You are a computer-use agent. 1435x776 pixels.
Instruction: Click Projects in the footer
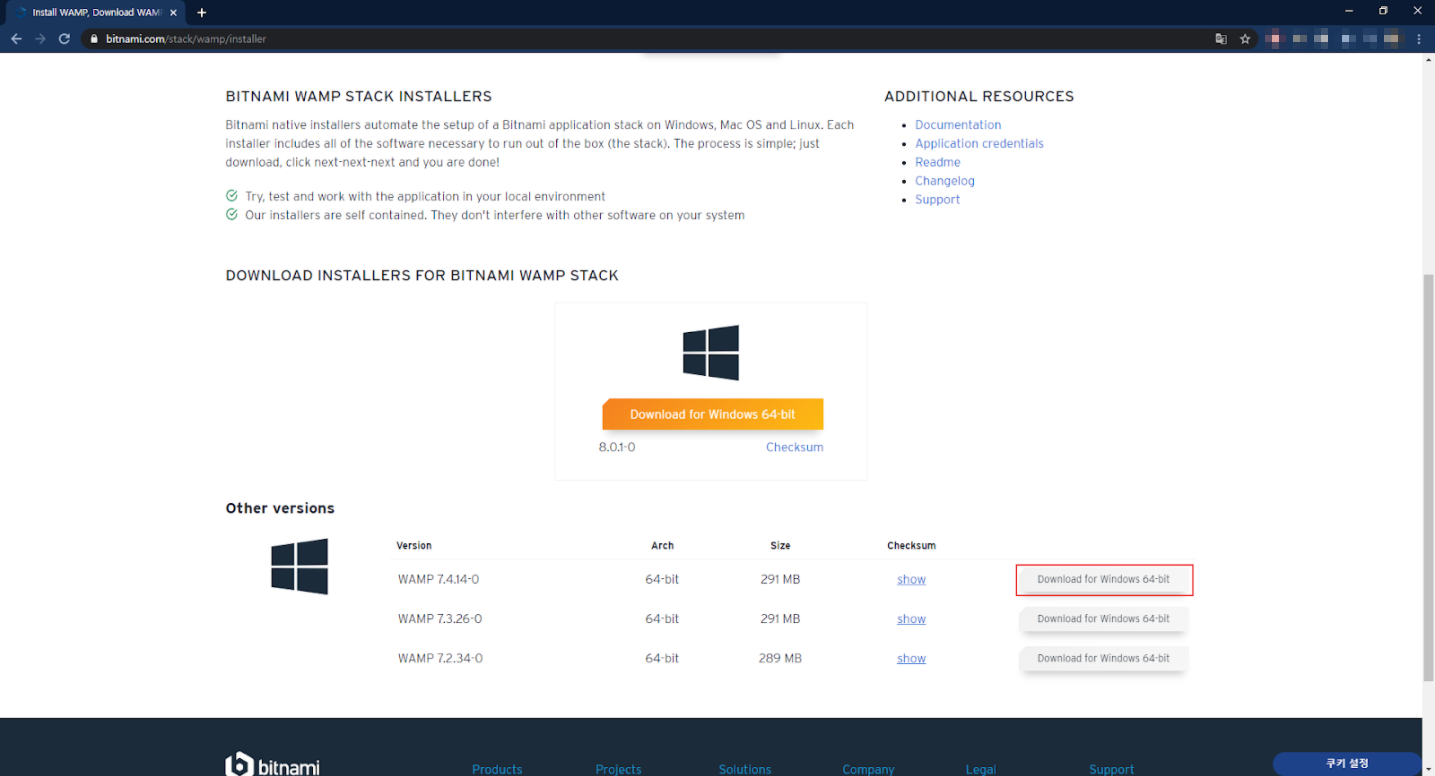click(x=618, y=769)
